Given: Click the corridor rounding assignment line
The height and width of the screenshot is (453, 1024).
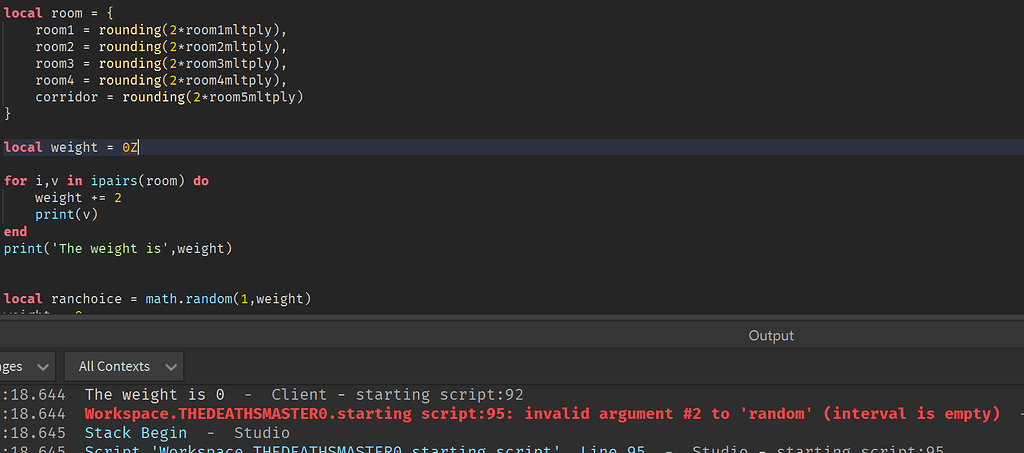Looking at the screenshot, I should 168,97.
